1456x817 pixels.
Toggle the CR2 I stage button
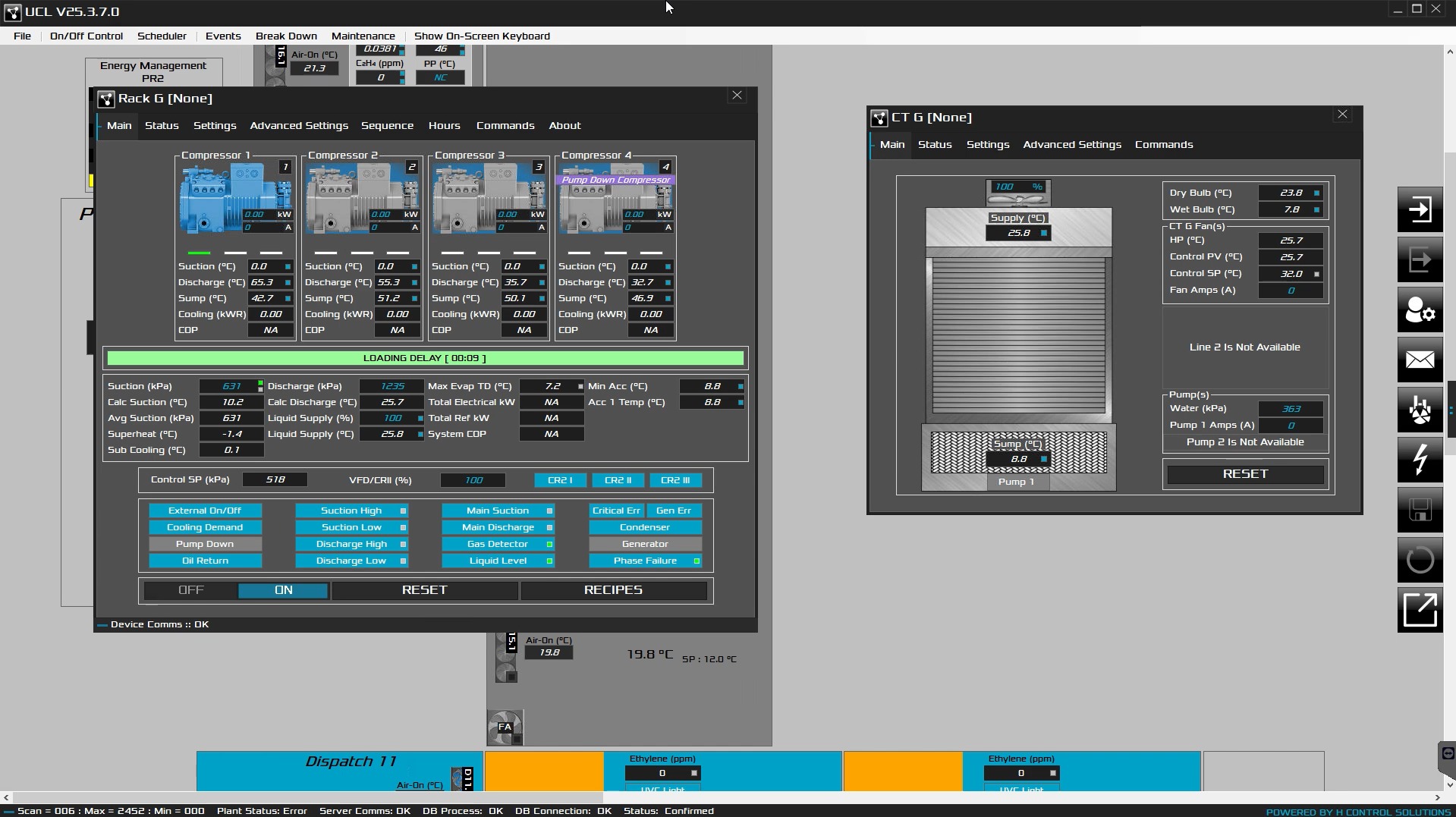[560, 480]
